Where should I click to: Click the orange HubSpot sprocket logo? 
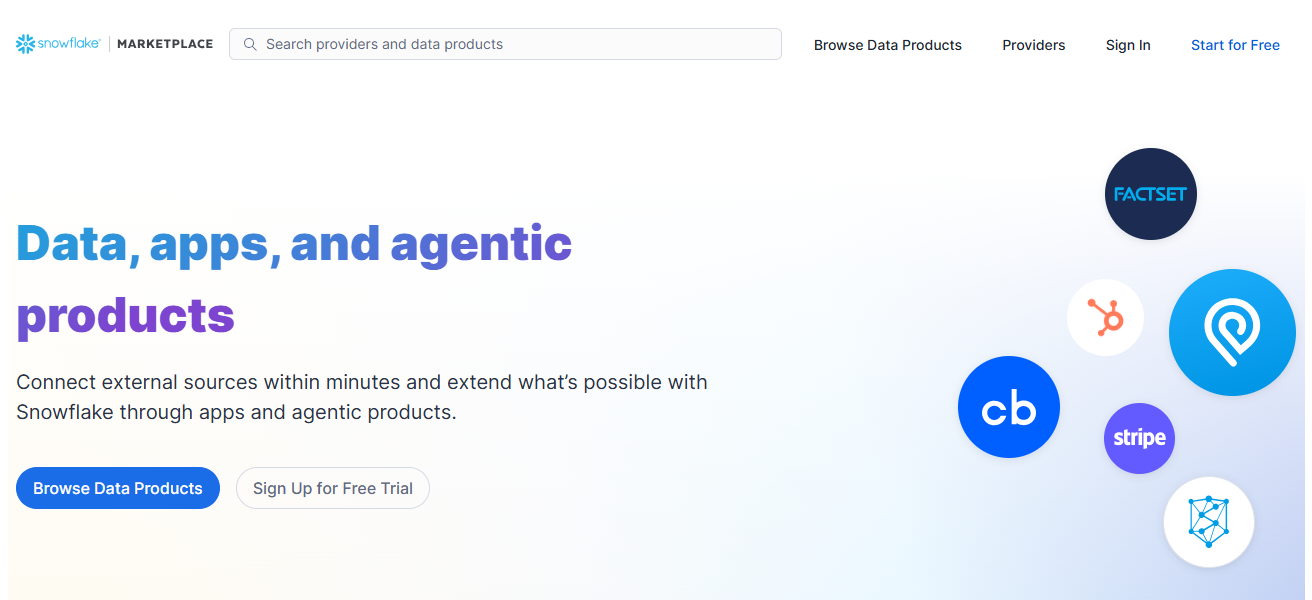tap(1105, 317)
